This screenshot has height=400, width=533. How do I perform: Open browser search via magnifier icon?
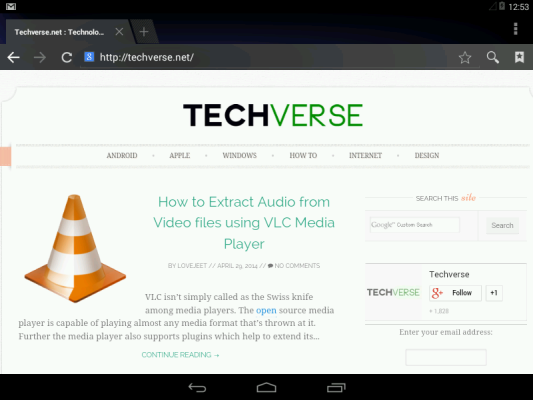point(493,57)
